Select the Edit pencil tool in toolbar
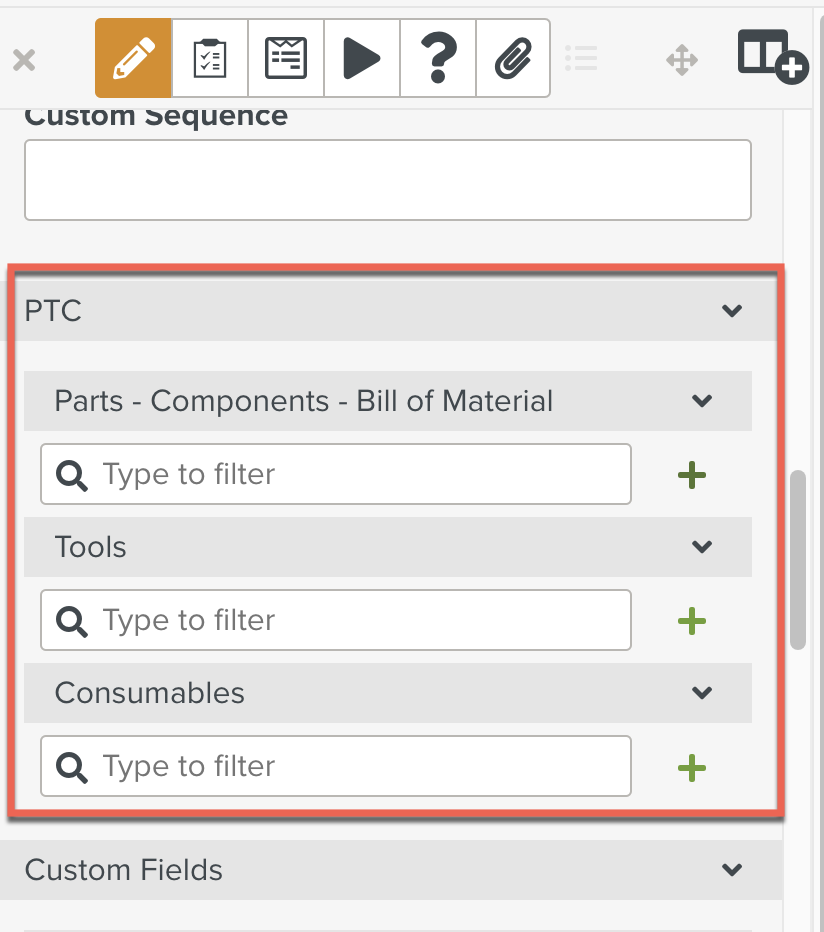This screenshot has height=932, width=824. pos(133,58)
